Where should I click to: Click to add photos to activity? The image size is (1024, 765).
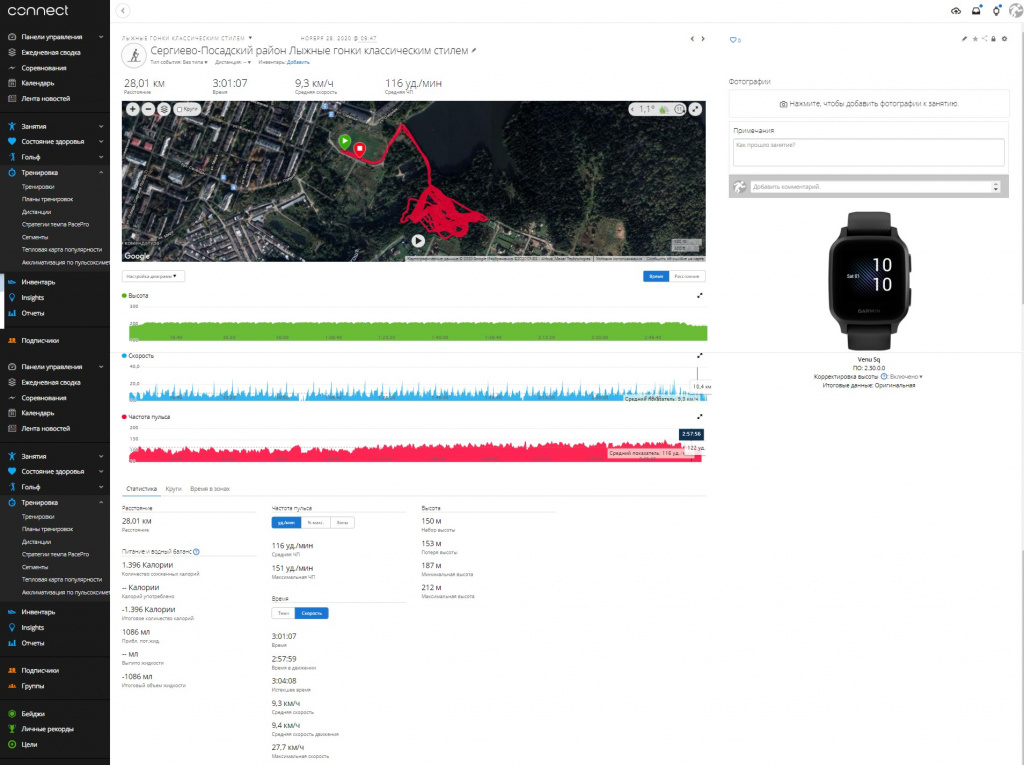click(869, 104)
